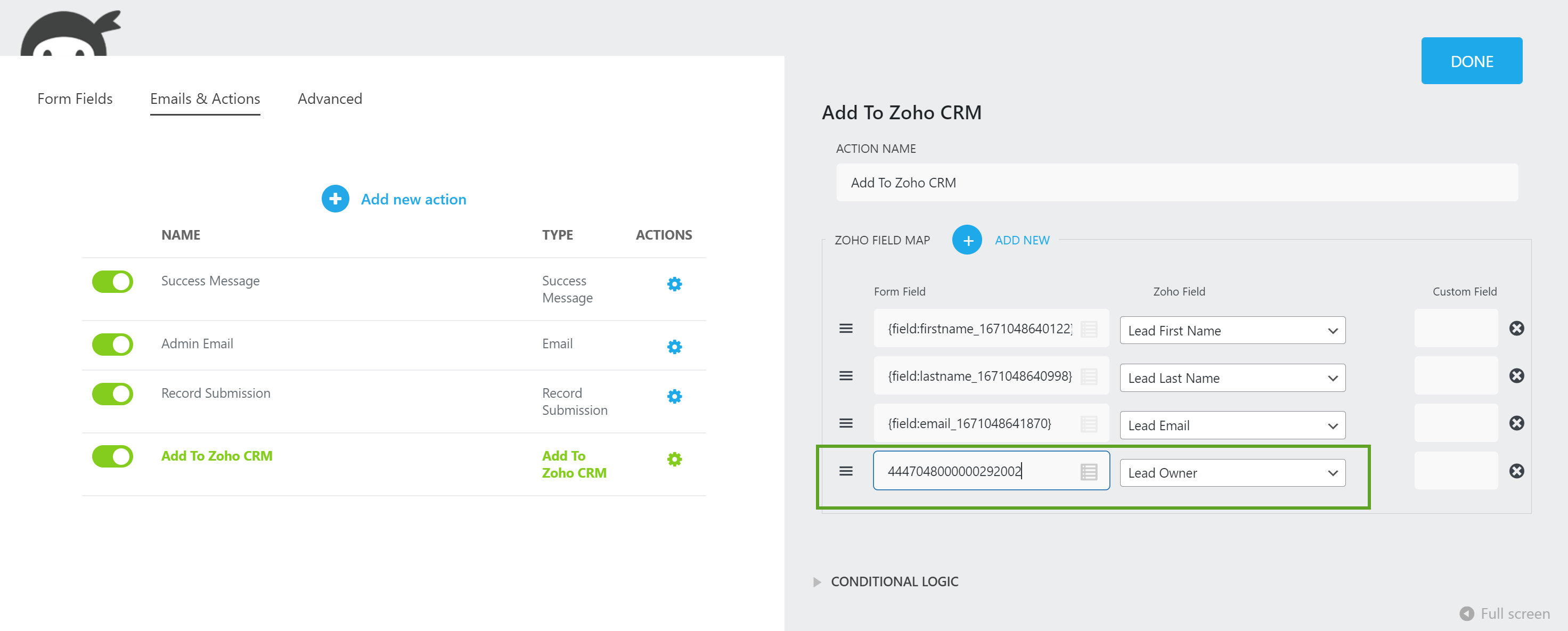This screenshot has width=1568, height=631.
Task: Click the gear icon for Record Submission
Action: coord(674,397)
